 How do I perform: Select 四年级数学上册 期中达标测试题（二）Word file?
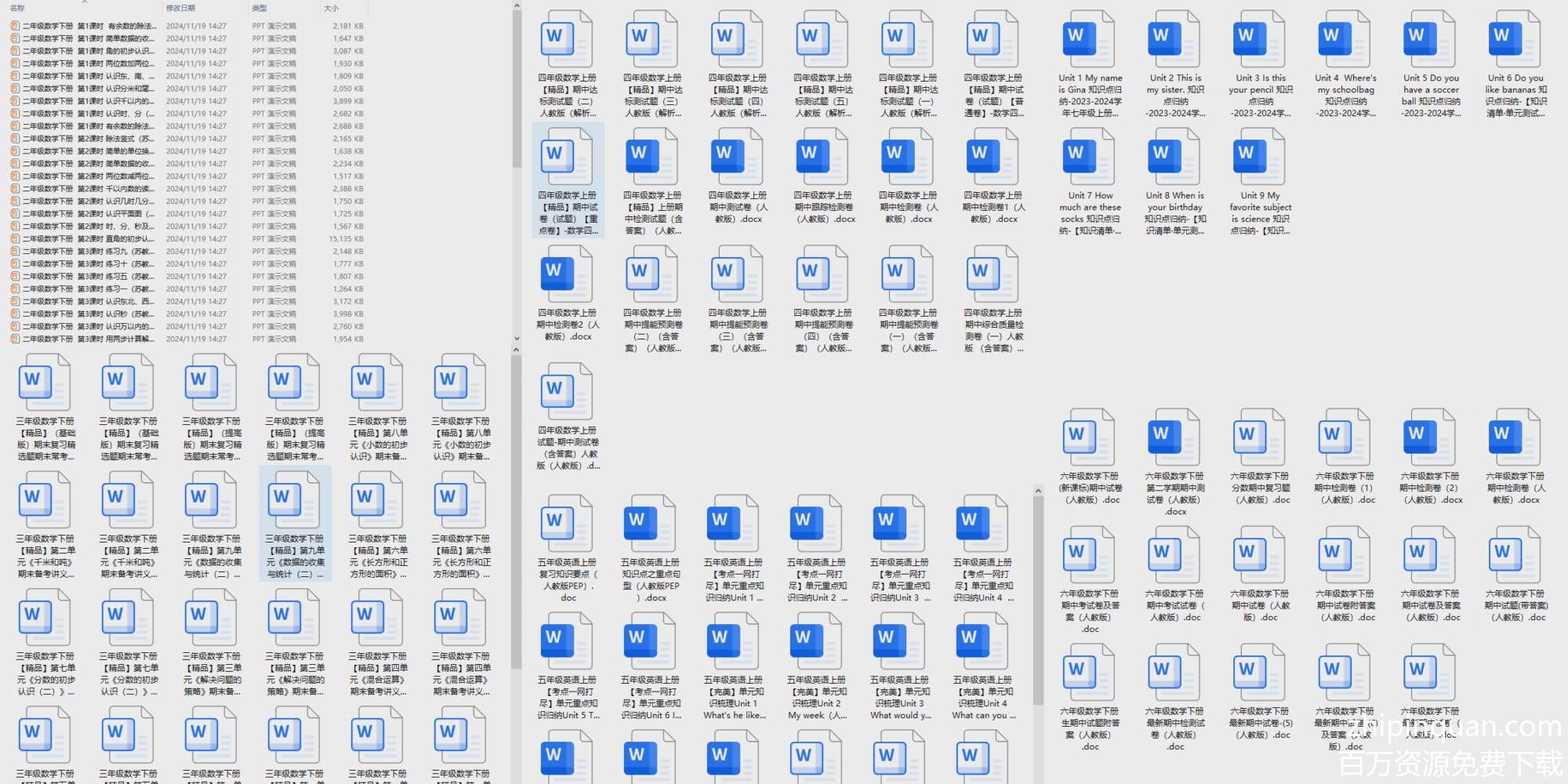click(x=568, y=64)
